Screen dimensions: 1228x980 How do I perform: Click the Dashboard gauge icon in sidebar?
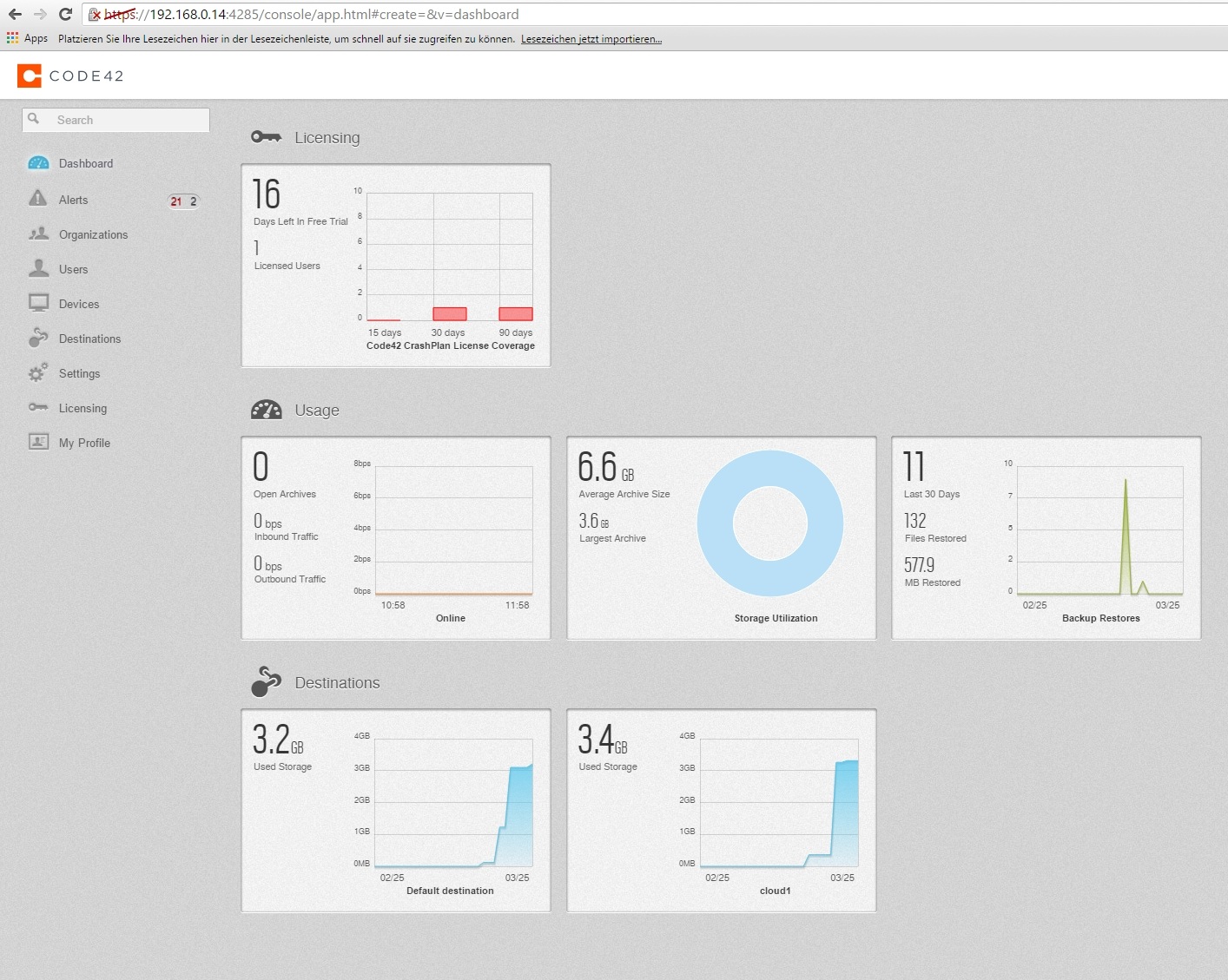point(38,163)
